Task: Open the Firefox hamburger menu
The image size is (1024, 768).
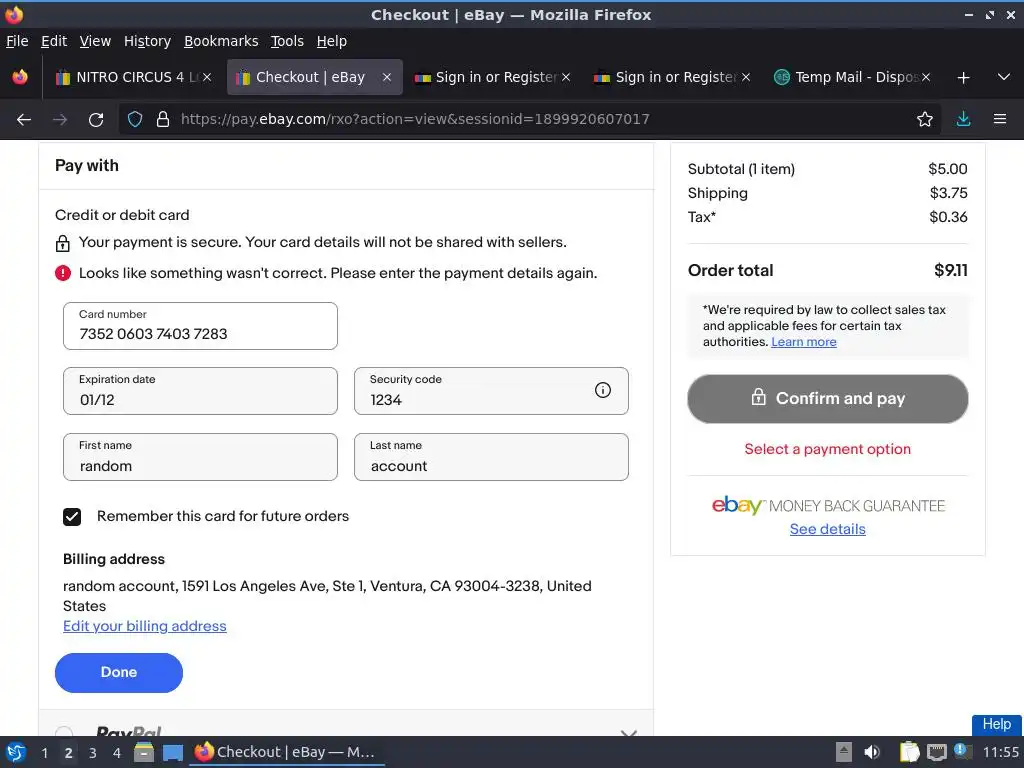Action: click(1000, 120)
